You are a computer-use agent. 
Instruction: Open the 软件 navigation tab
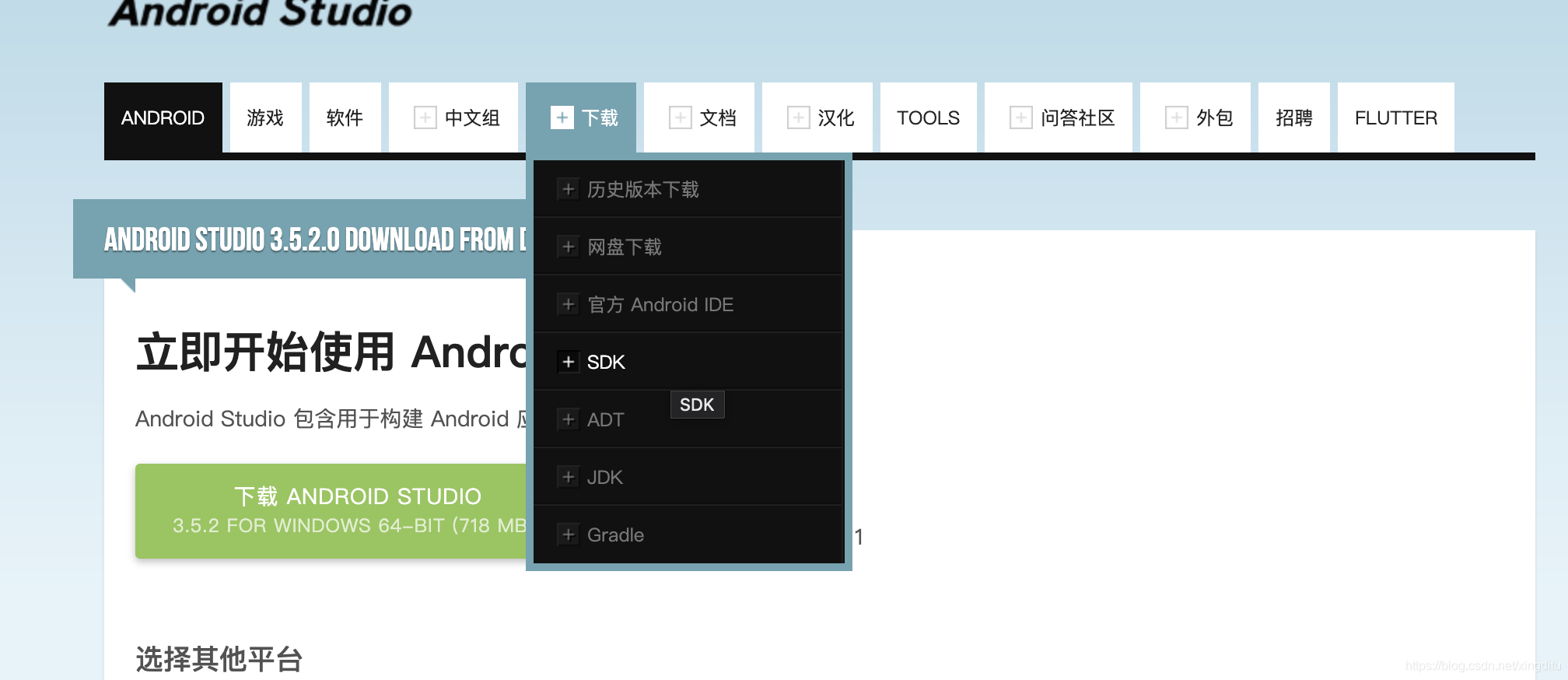tap(345, 117)
